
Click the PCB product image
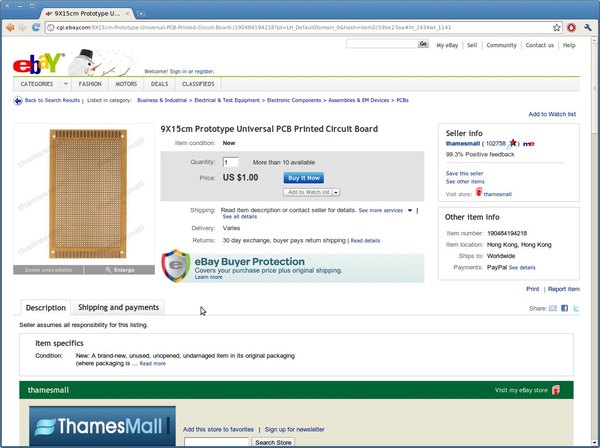click(x=88, y=194)
